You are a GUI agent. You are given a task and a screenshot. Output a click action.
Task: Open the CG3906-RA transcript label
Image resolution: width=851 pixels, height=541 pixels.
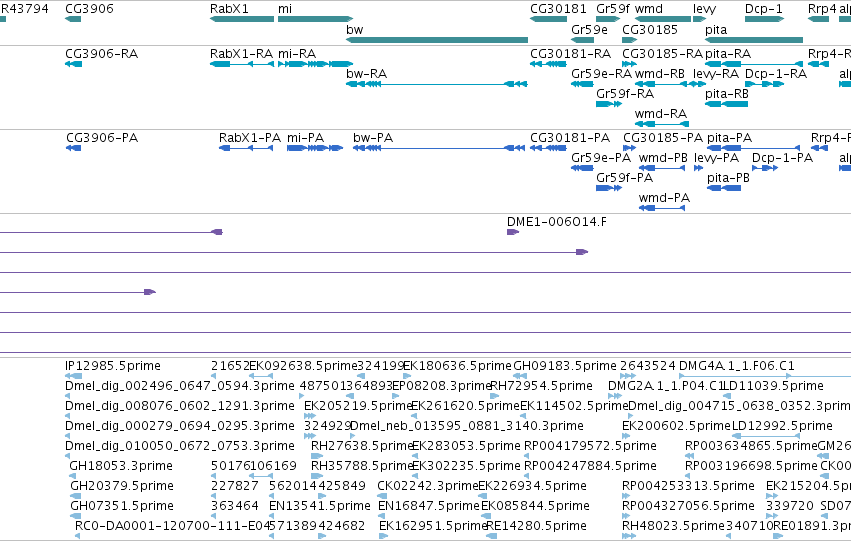[x=101, y=54]
